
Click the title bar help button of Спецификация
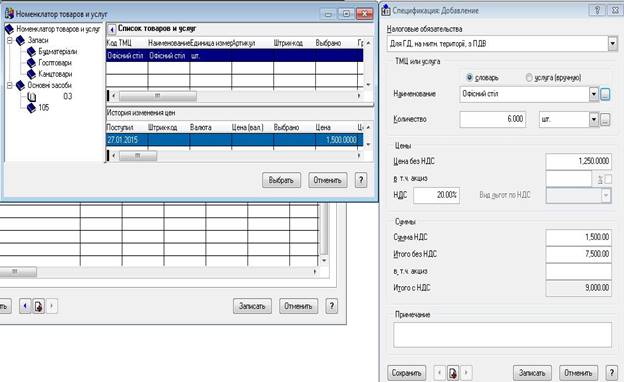click(x=597, y=10)
